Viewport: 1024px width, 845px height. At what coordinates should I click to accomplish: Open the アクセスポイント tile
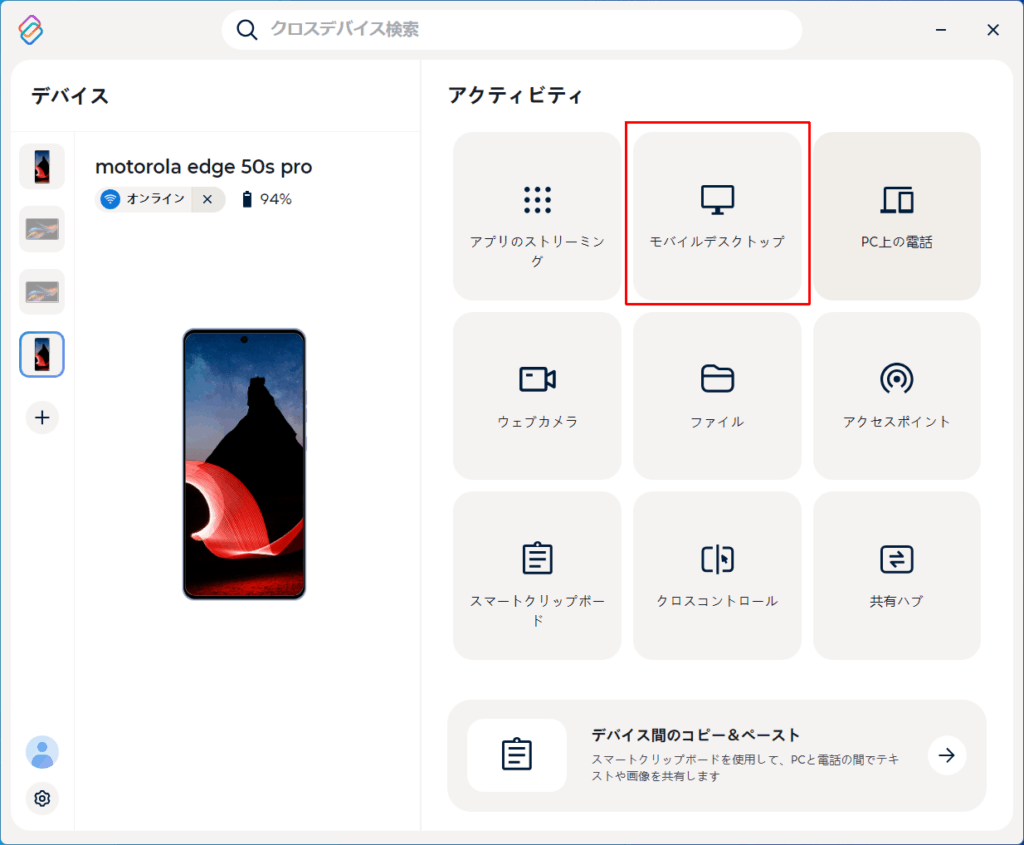[897, 396]
